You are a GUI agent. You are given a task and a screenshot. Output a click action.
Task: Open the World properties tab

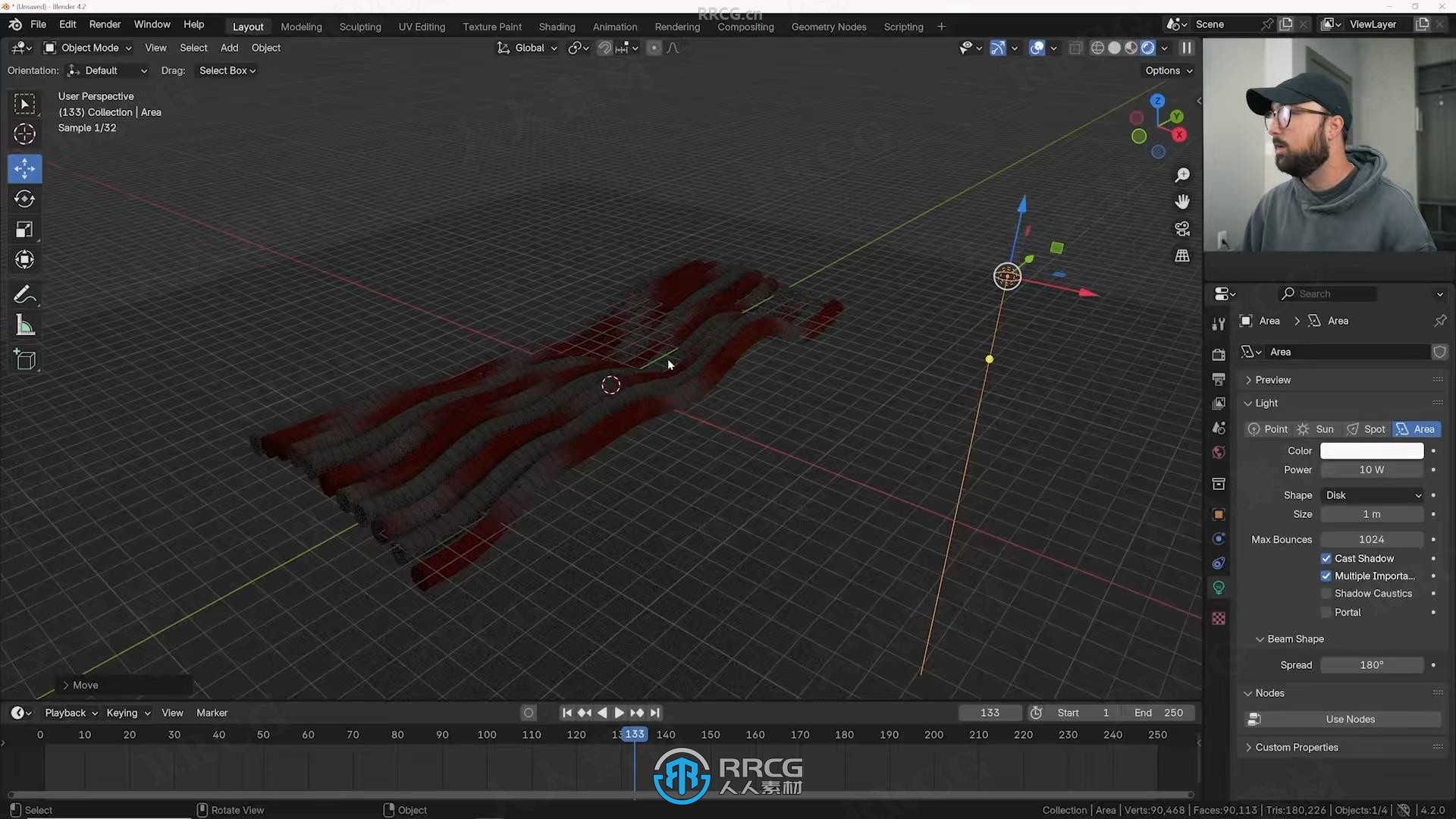pyautogui.click(x=1219, y=452)
